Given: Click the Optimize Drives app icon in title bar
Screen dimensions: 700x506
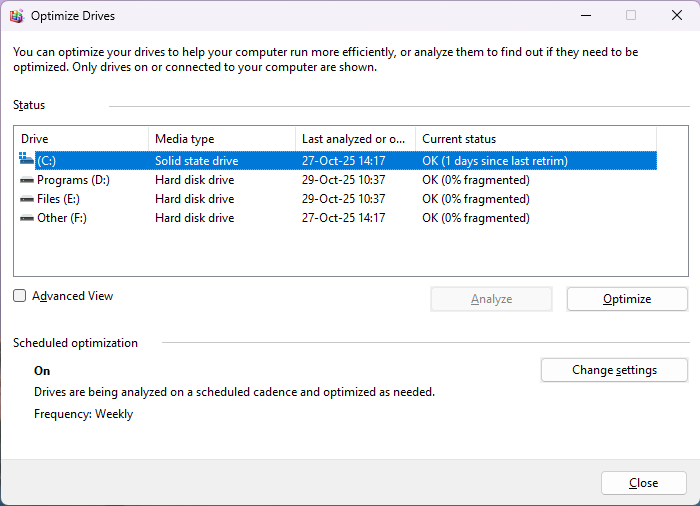Looking at the screenshot, I should (x=15, y=16).
